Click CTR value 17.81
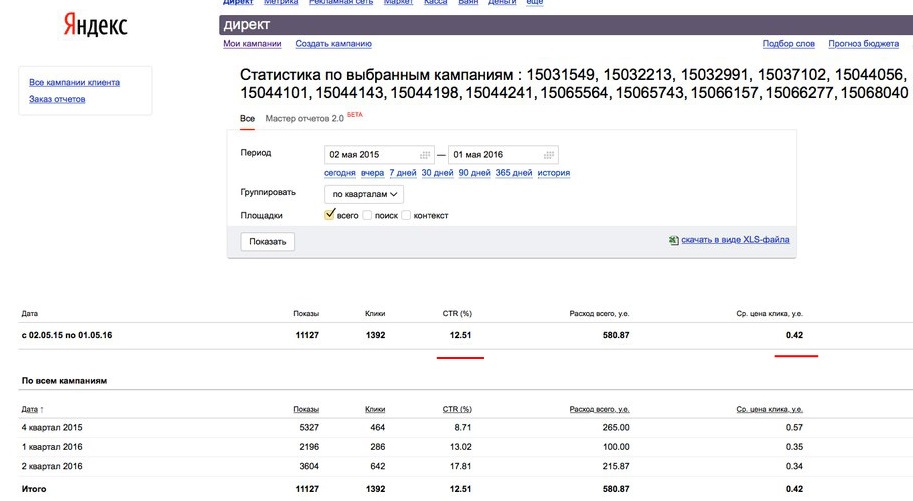 pos(460,466)
